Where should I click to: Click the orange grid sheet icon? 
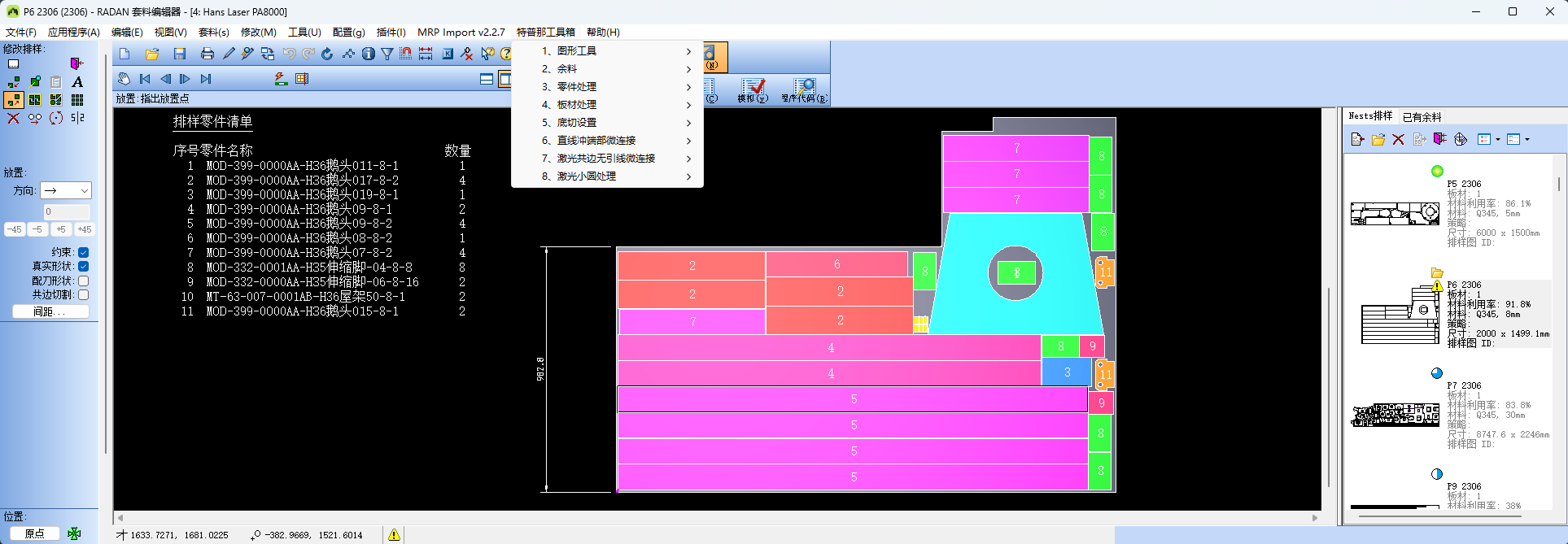coord(302,79)
